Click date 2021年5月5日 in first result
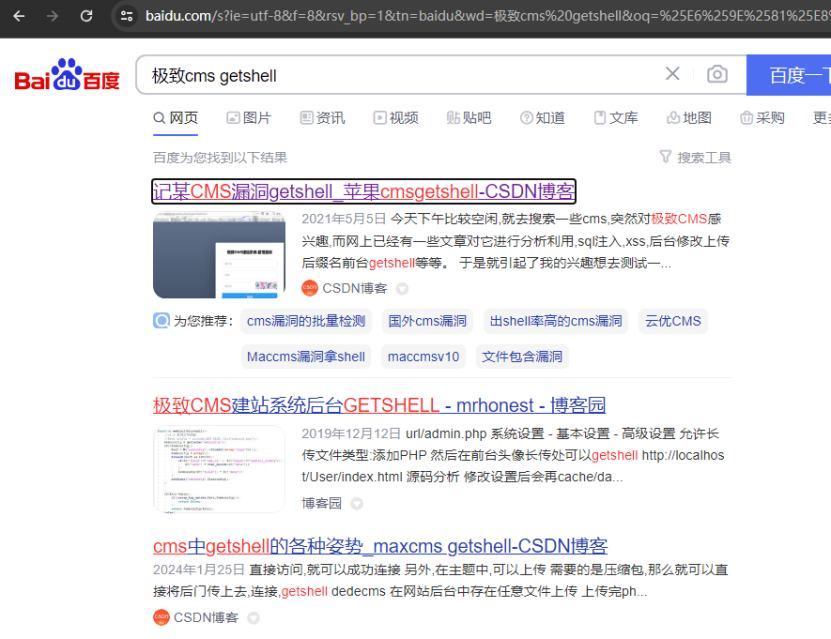Screen dimensions: 831x639 [x=343, y=219]
